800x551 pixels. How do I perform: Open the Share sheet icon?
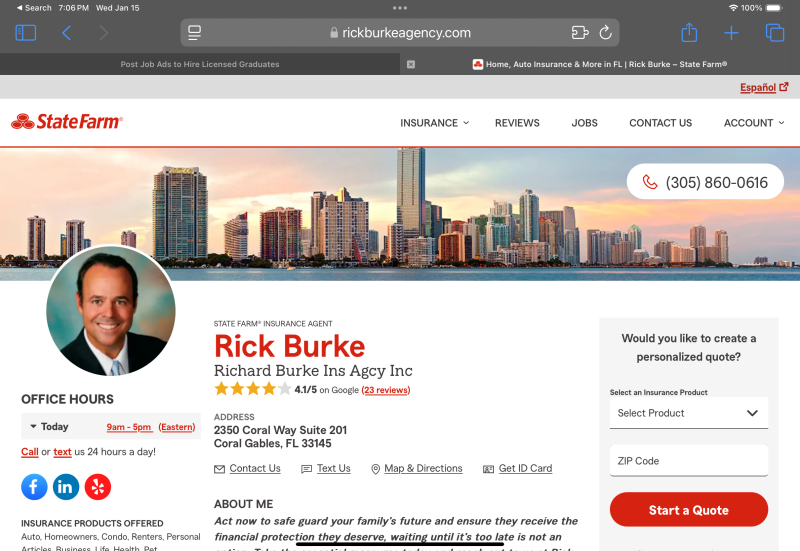tap(689, 33)
